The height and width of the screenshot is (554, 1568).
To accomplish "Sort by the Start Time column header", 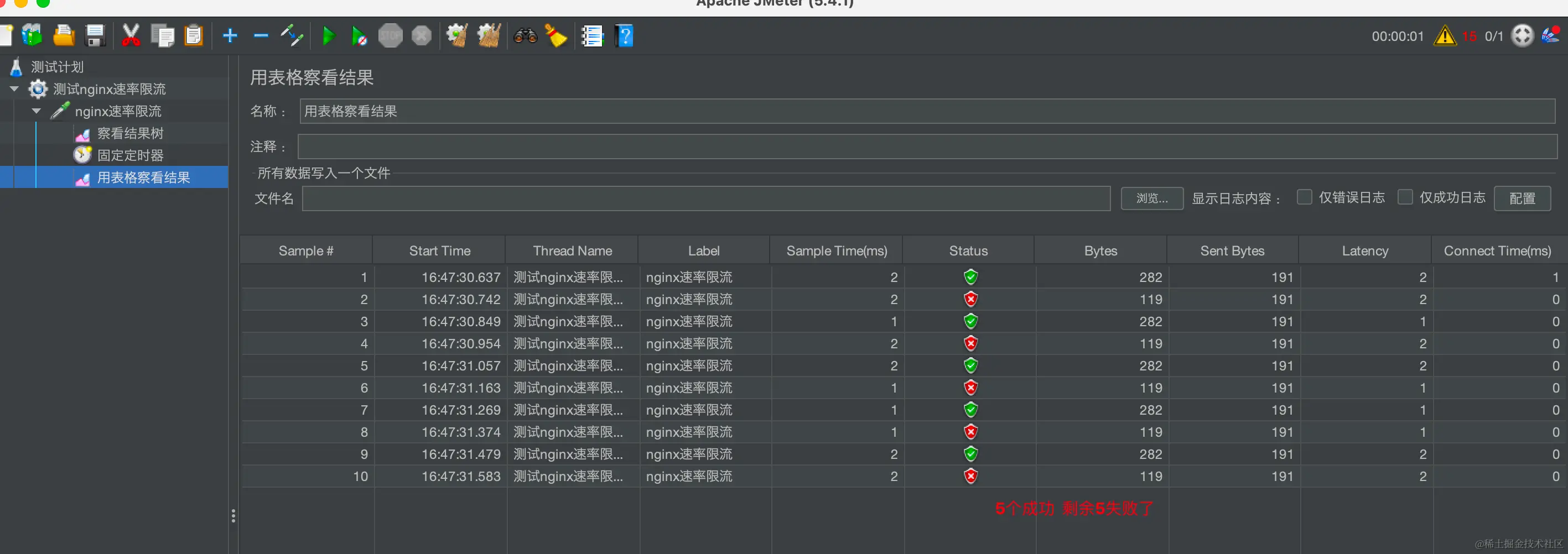I will 439,250.
